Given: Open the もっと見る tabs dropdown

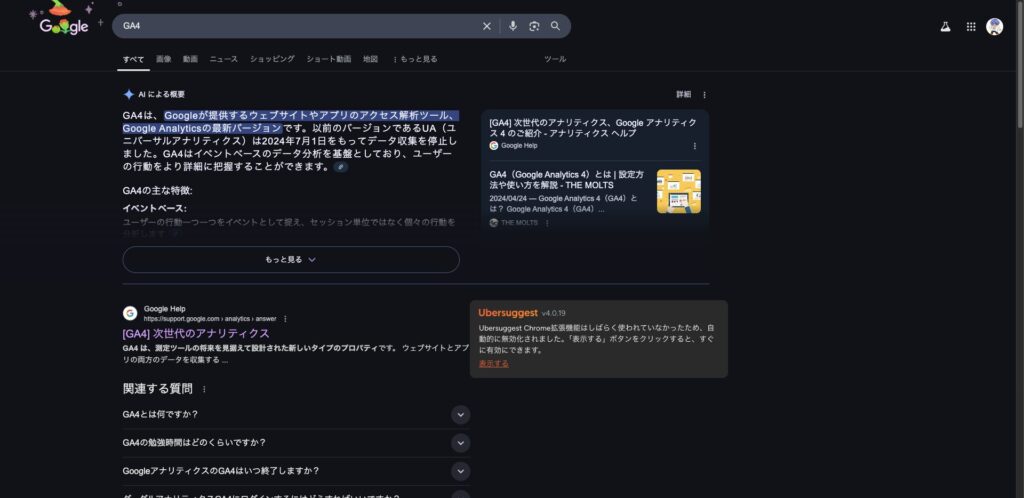Looking at the screenshot, I should tap(415, 59).
